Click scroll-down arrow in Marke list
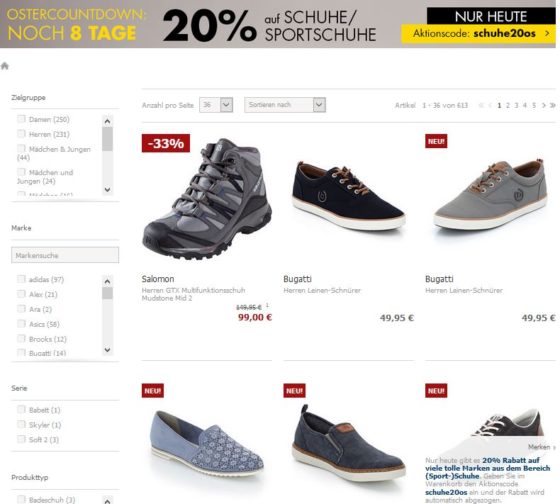The image size is (560, 504). pos(108,350)
